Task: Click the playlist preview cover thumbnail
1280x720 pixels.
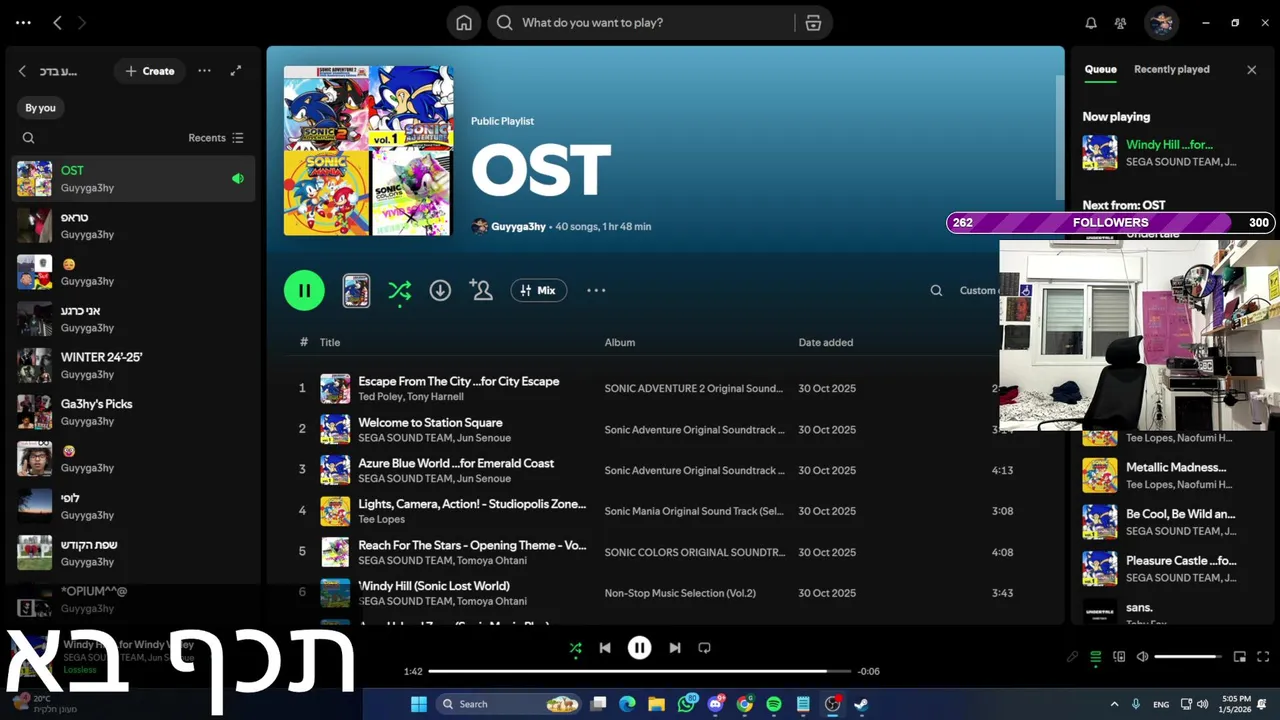Action: (356, 291)
